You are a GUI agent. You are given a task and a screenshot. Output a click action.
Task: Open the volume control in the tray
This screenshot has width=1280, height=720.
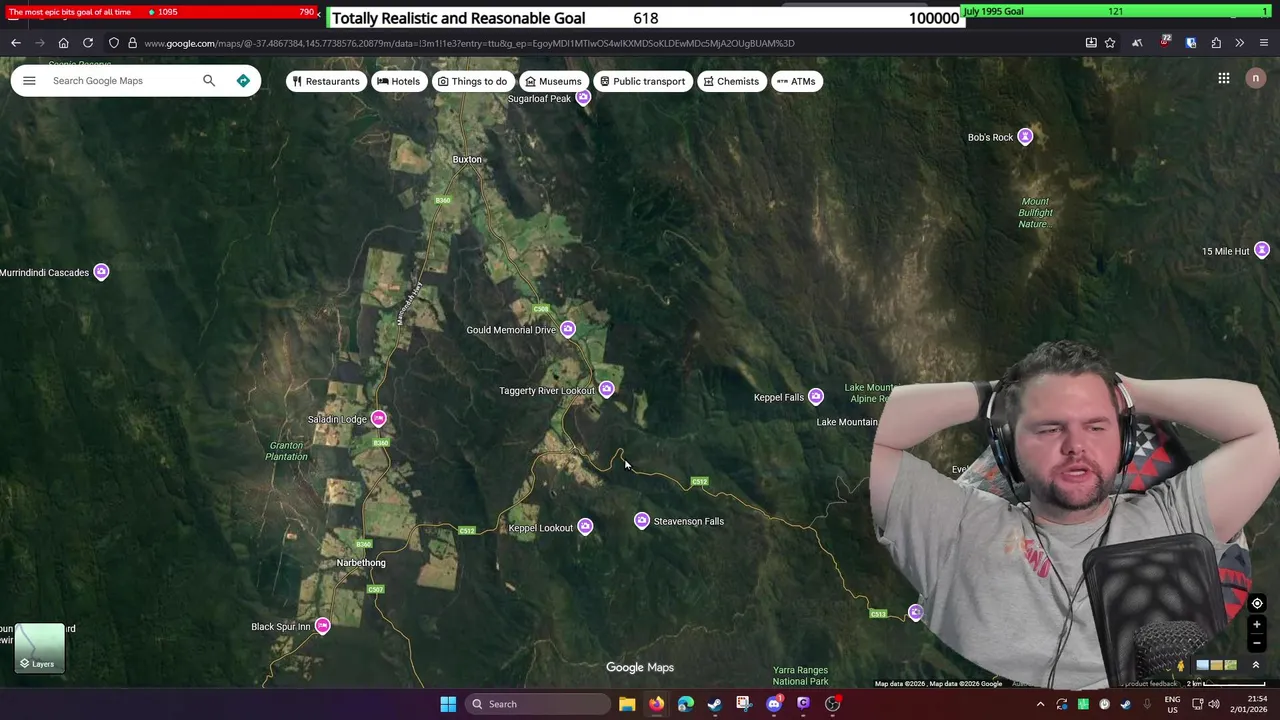coord(1213,704)
